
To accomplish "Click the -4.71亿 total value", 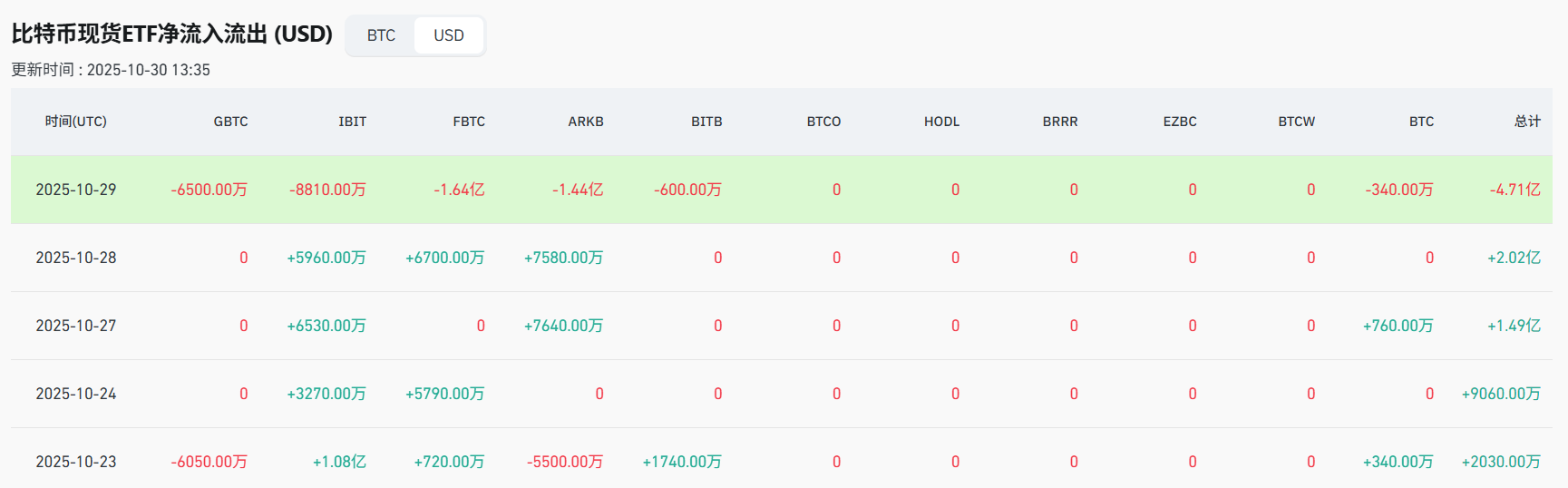I will pos(1514,190).
